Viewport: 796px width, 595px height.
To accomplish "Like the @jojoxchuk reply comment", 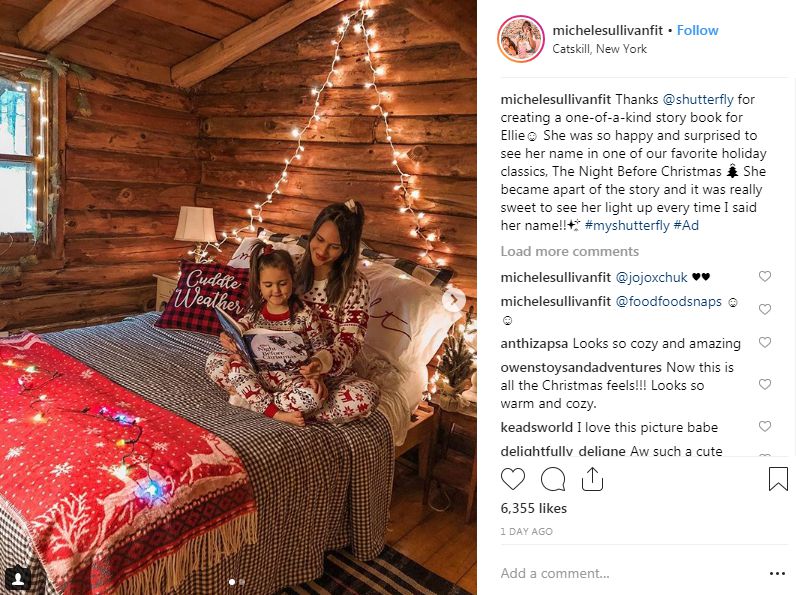I will 765,276.
